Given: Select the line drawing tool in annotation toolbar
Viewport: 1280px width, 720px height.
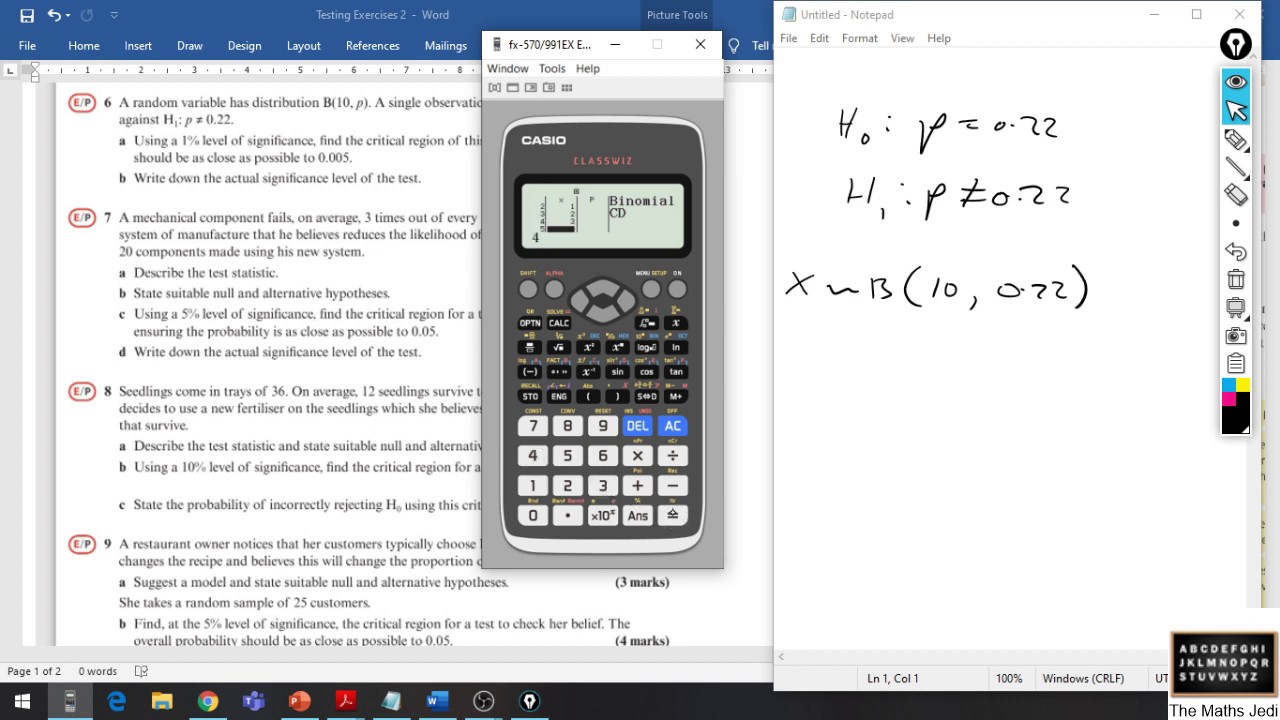Looking at the screenshot, I should pos(1236,168).
